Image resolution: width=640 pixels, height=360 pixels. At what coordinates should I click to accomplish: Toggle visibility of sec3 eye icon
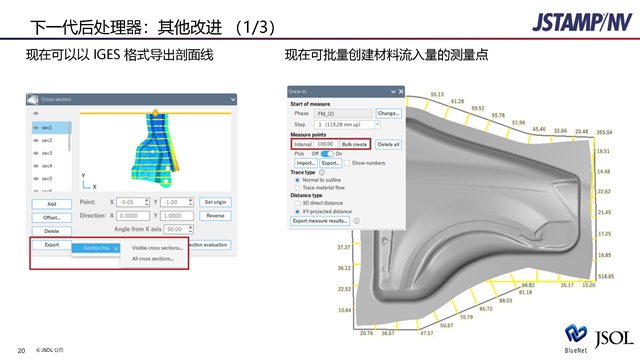pos(36,153)
